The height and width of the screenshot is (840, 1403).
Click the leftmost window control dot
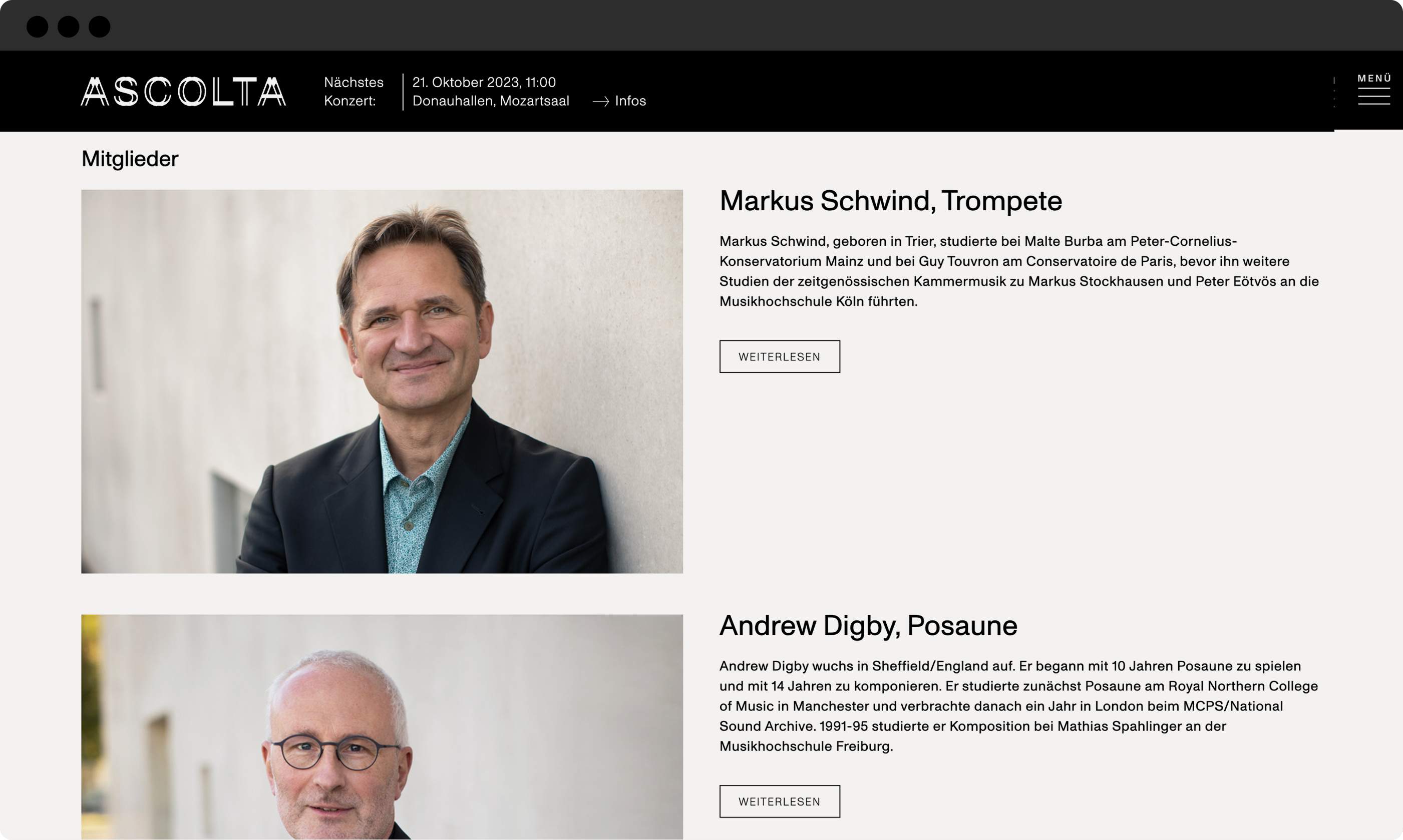coord(38,27)
